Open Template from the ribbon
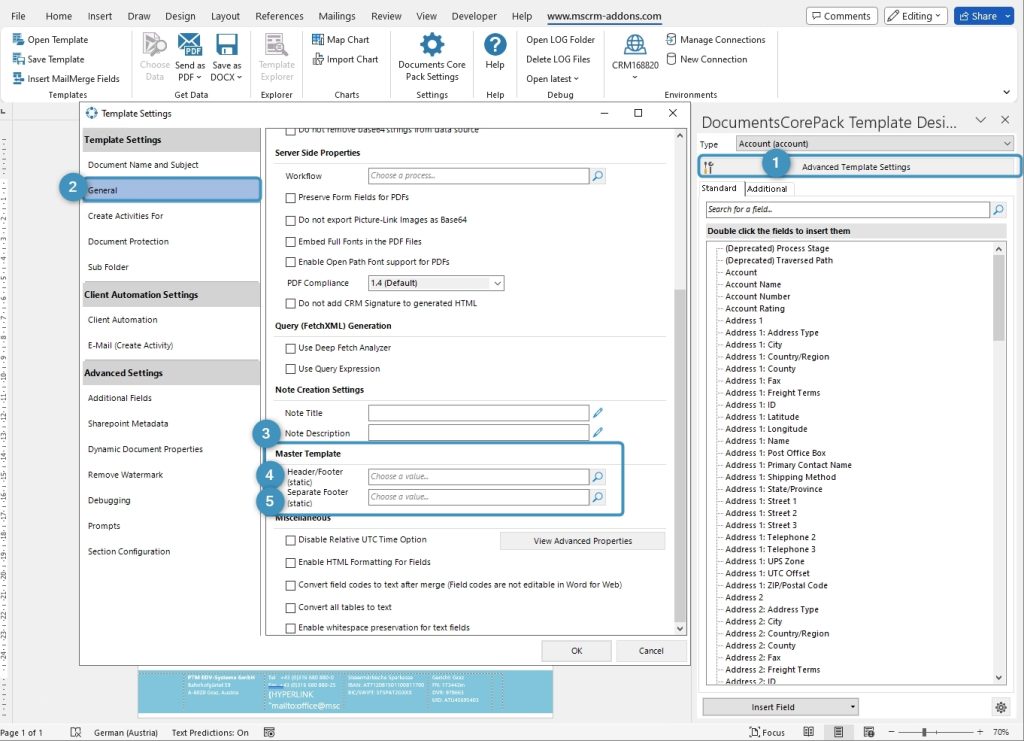This screenshot has height=741, width=1024. tap(50, 40)
